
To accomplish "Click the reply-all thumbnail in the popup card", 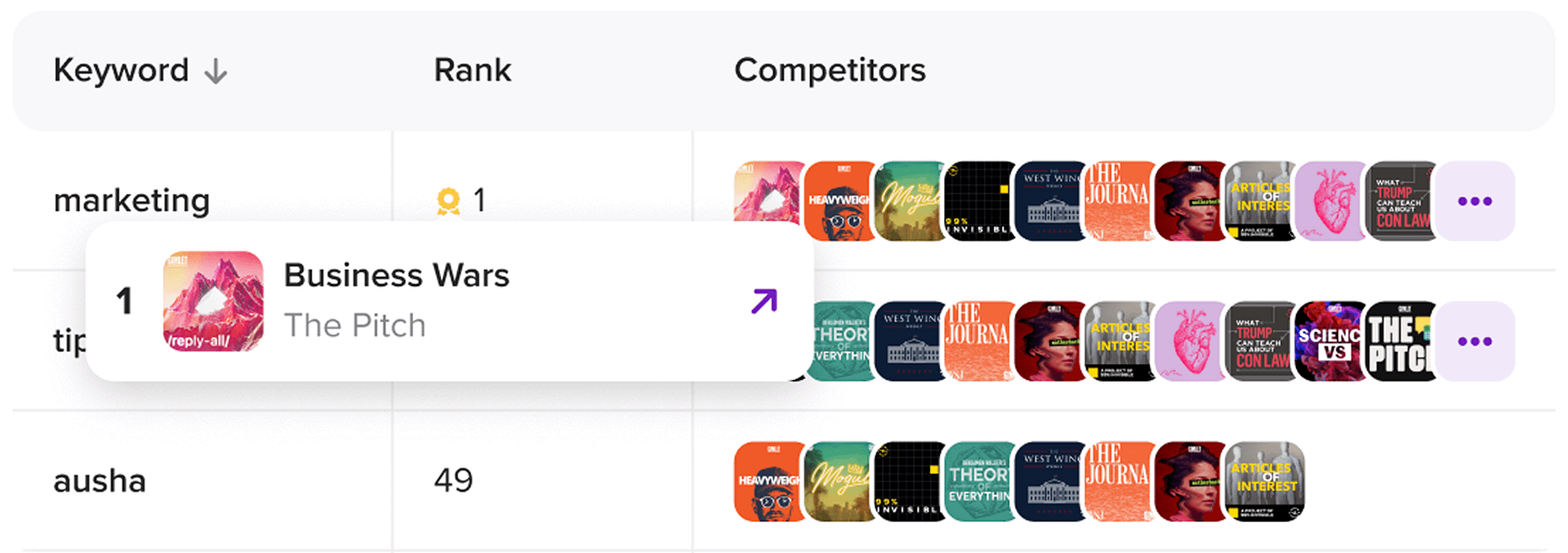I will pos(213,301).
